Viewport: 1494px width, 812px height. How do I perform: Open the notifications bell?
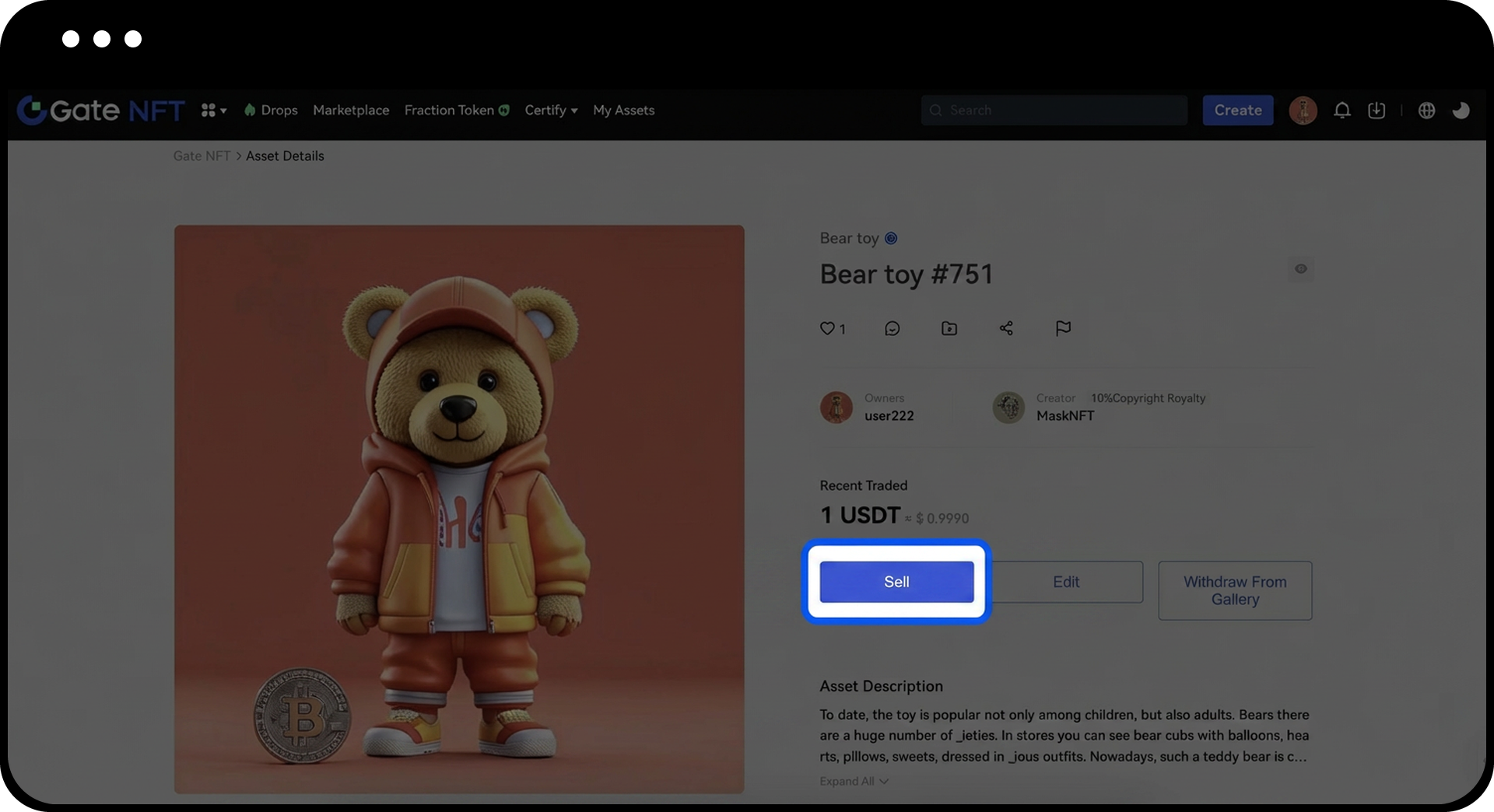point(1341,110)
